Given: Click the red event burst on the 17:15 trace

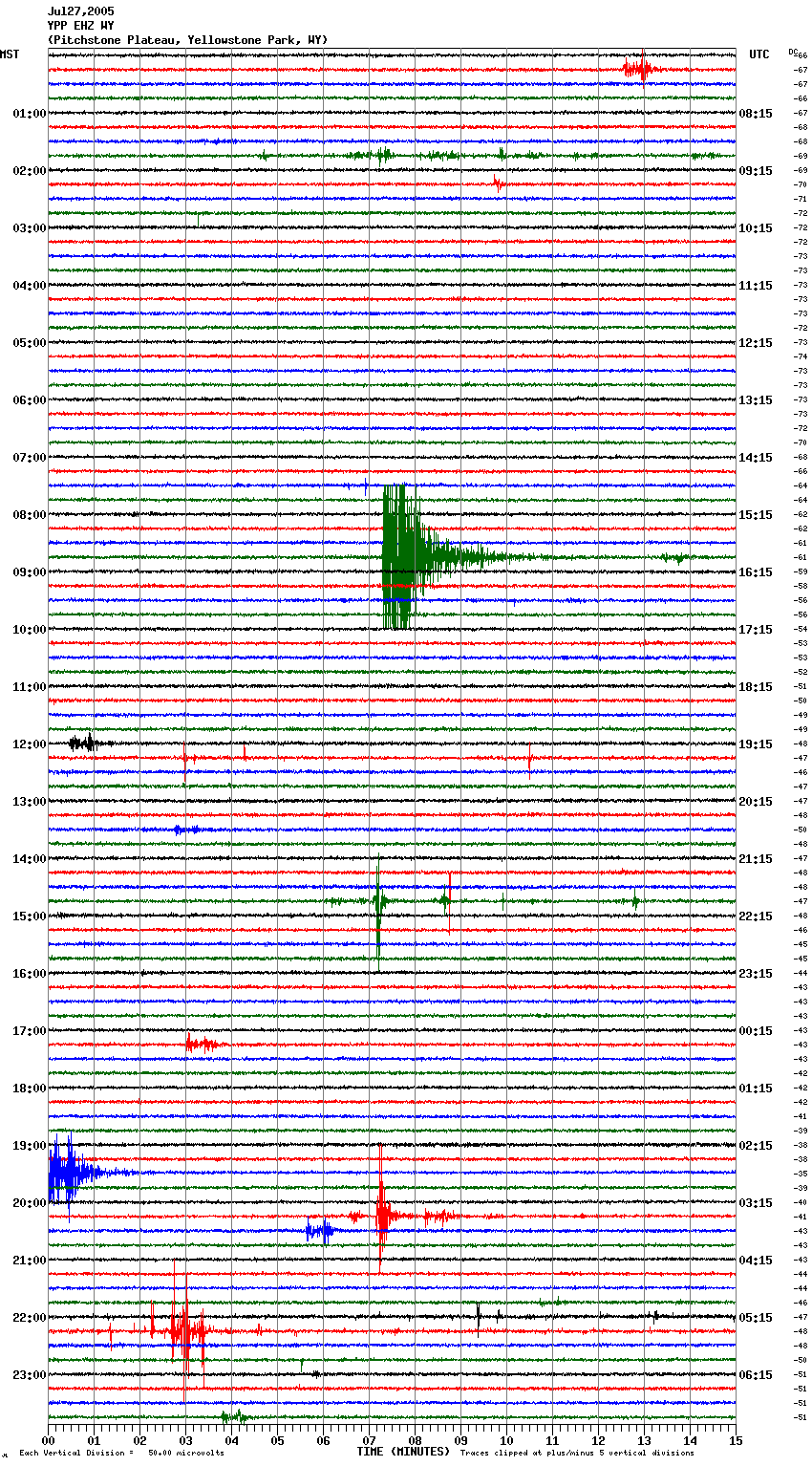Looking at the screenshot, I should [203, 1045].
